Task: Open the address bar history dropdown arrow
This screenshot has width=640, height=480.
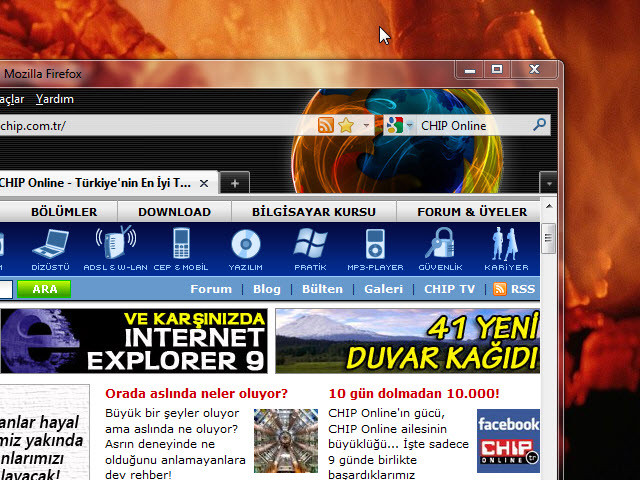Action: (366, 125)
